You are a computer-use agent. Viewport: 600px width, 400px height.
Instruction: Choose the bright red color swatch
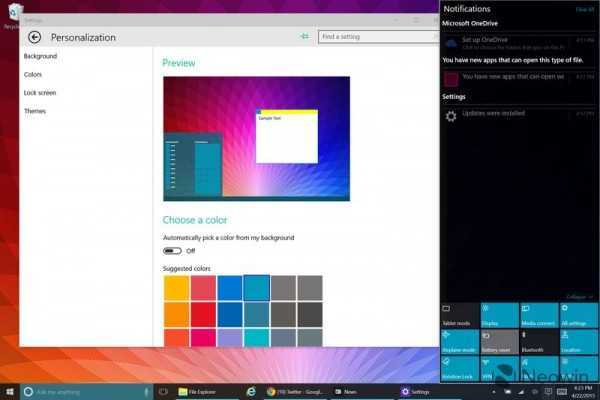click(203, 315)
